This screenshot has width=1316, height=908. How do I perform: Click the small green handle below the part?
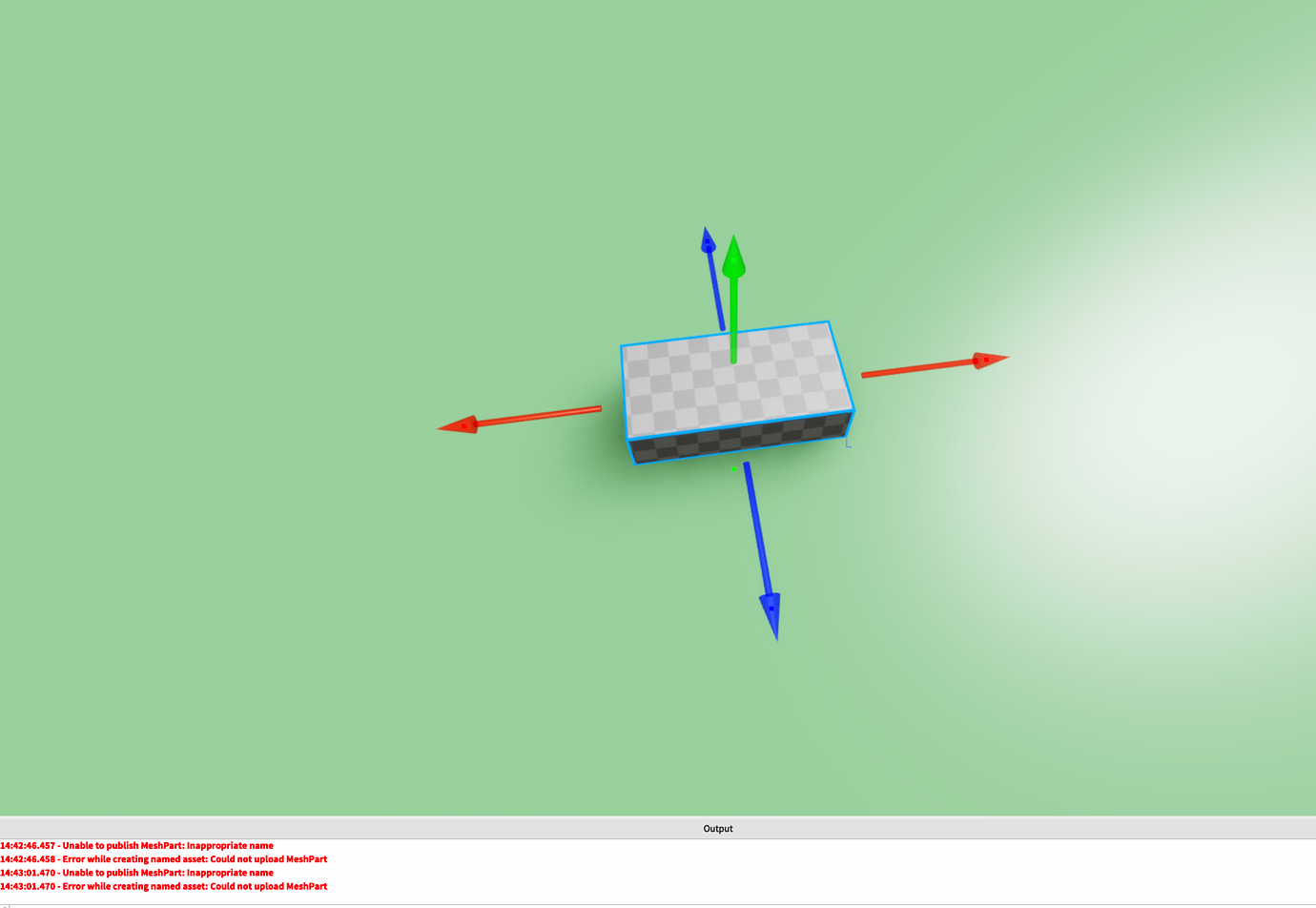pos(732,466)
